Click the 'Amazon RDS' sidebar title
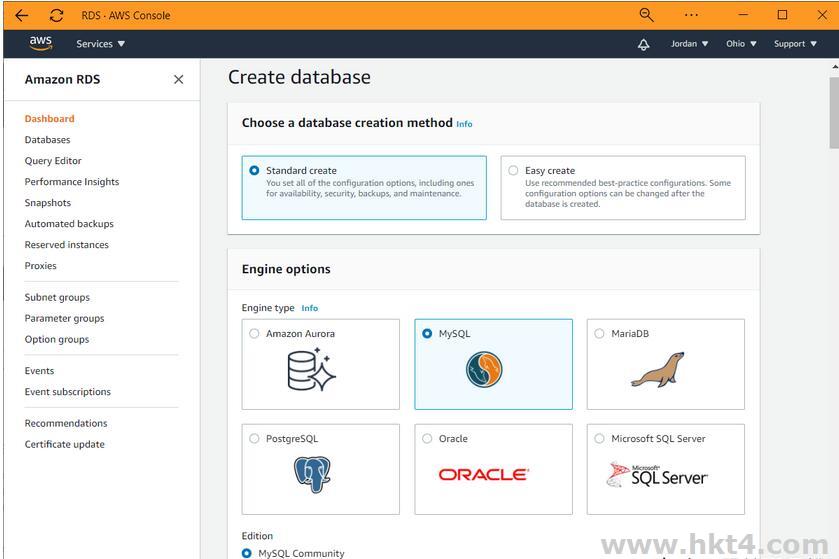Image resolution: width=839 pixels, height=559 pixels. (x=62, y=79)
